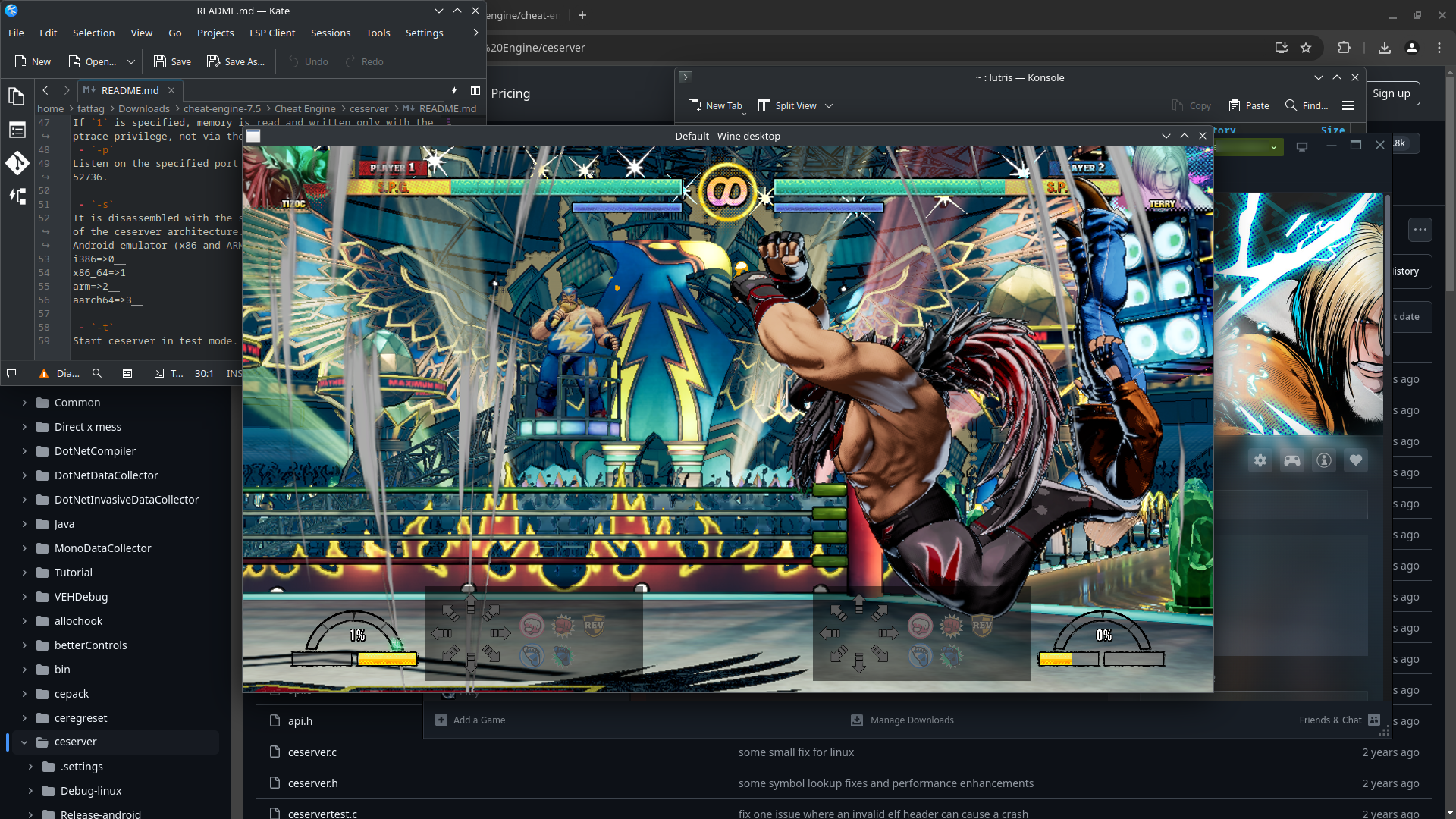Screen dimensions: 1456x819
Task: Open the ceserver.c file link
Action: click(x=312, y=752)
